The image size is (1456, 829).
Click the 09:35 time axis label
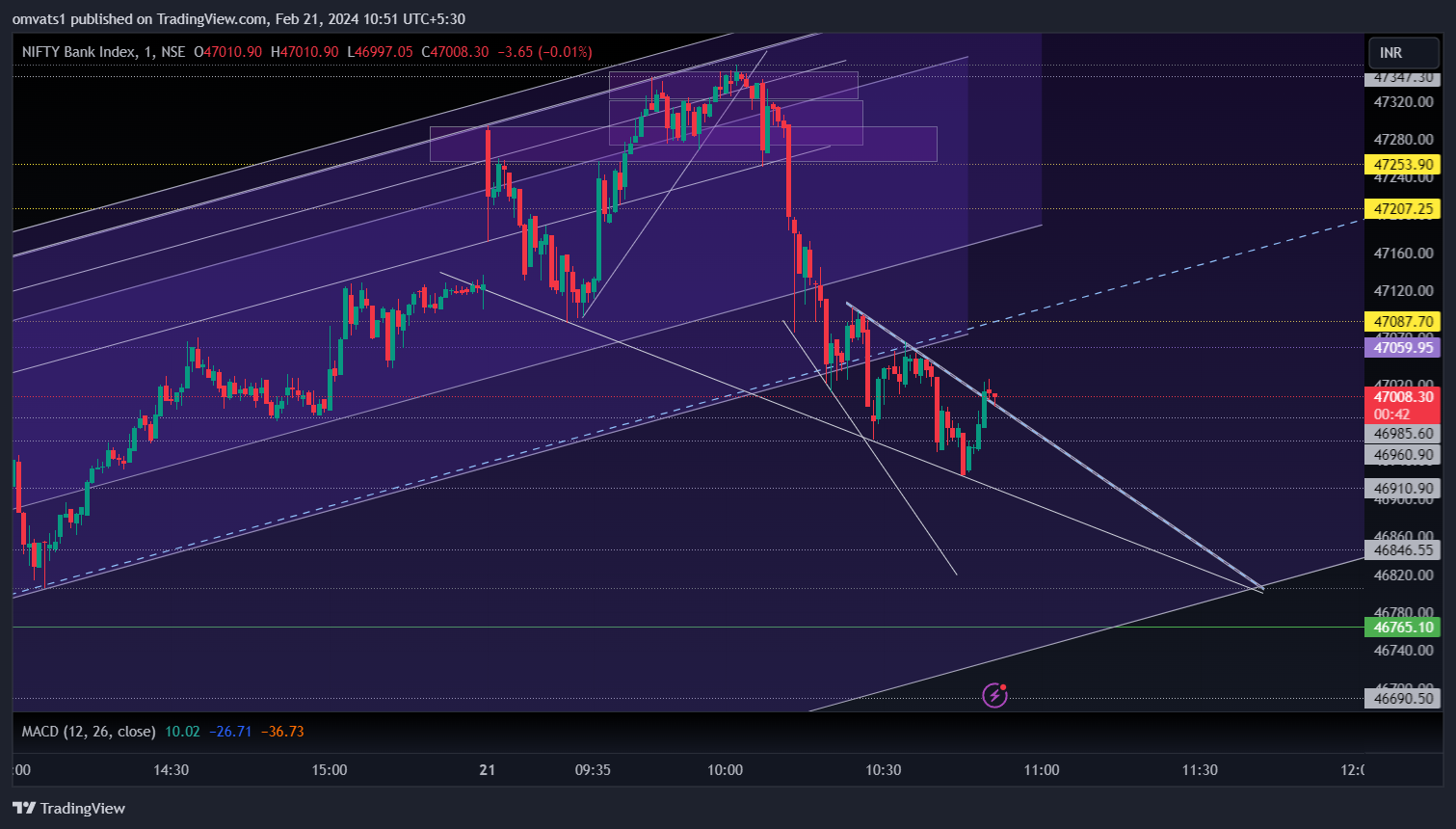[593, 770]
